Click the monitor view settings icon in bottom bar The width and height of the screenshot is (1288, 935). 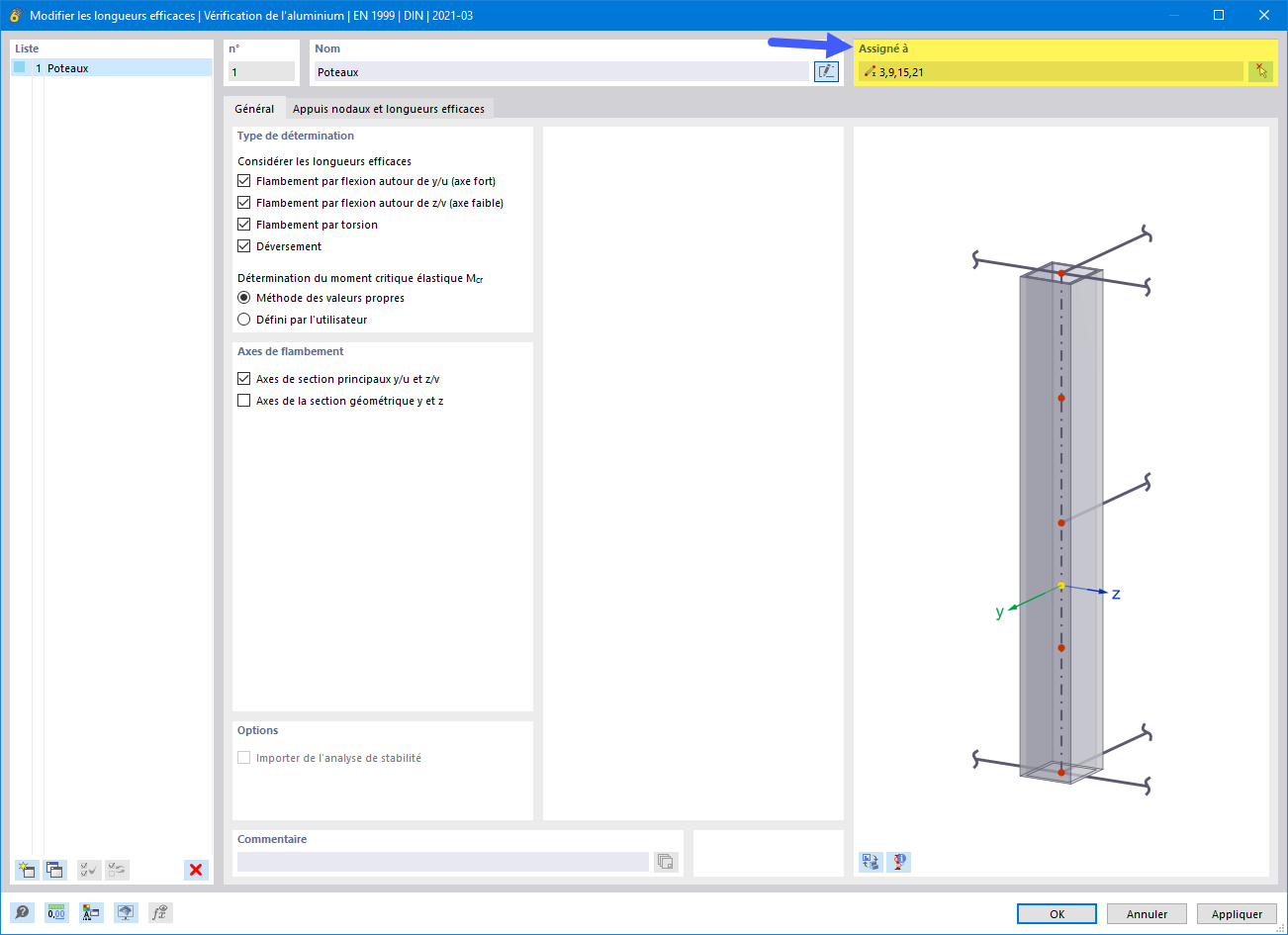tap(126, 912)
